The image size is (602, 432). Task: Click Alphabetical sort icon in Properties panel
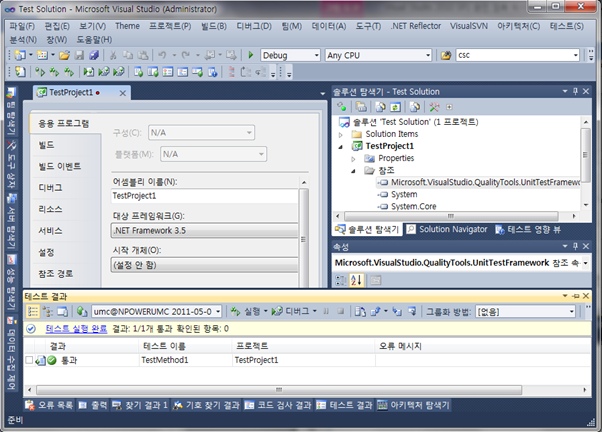click(356, 280)
